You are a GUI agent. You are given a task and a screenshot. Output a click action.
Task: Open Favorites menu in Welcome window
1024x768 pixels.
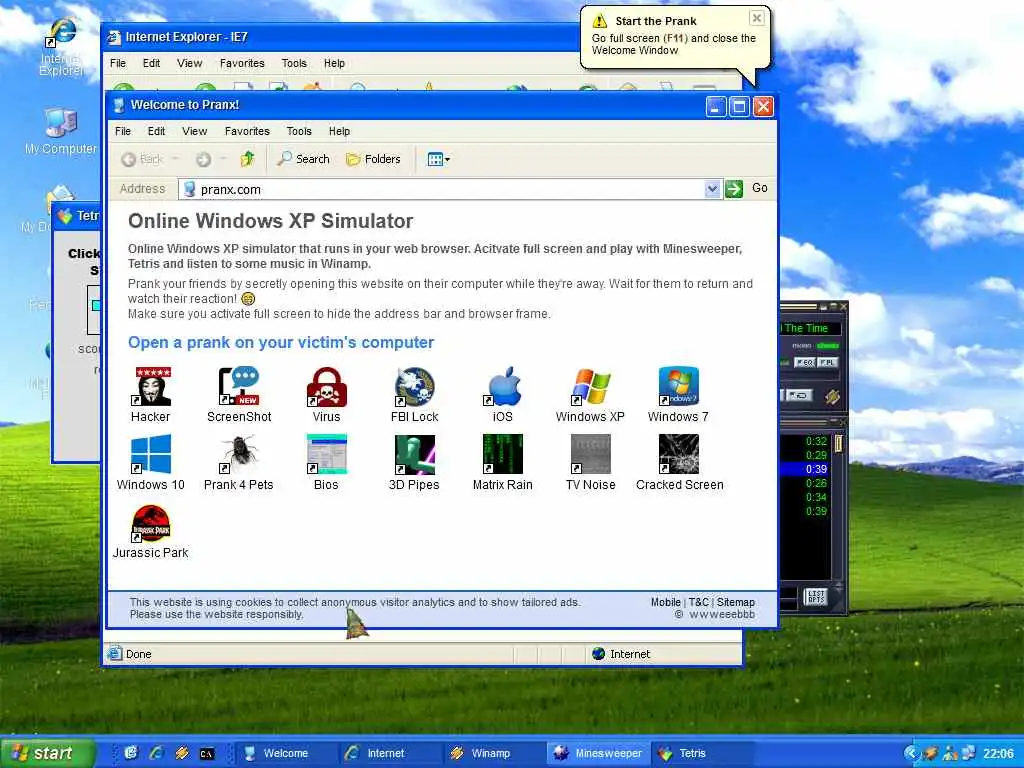(x=247, y=131)
